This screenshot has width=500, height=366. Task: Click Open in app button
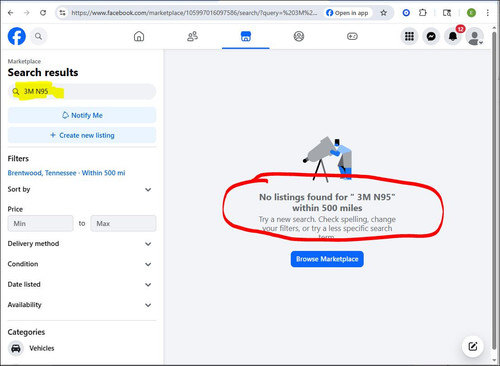[x=347, y=13]
